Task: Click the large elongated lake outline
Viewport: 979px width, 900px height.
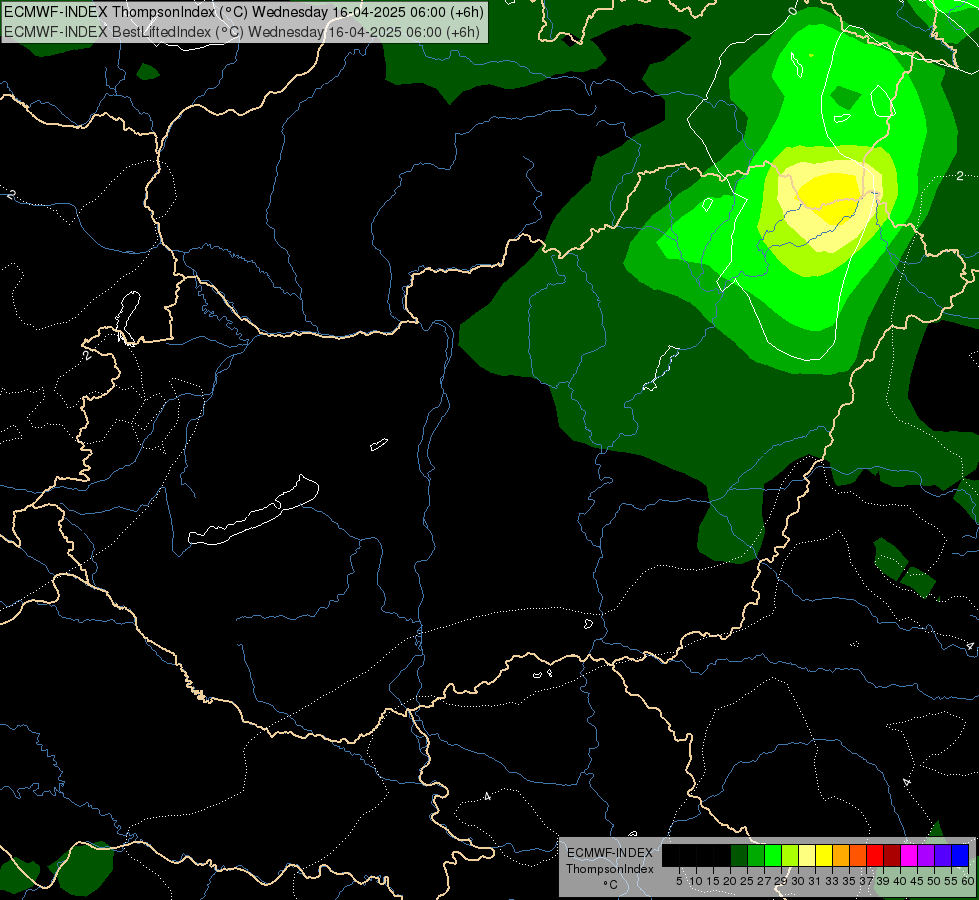Action: (x=254, y=511)
